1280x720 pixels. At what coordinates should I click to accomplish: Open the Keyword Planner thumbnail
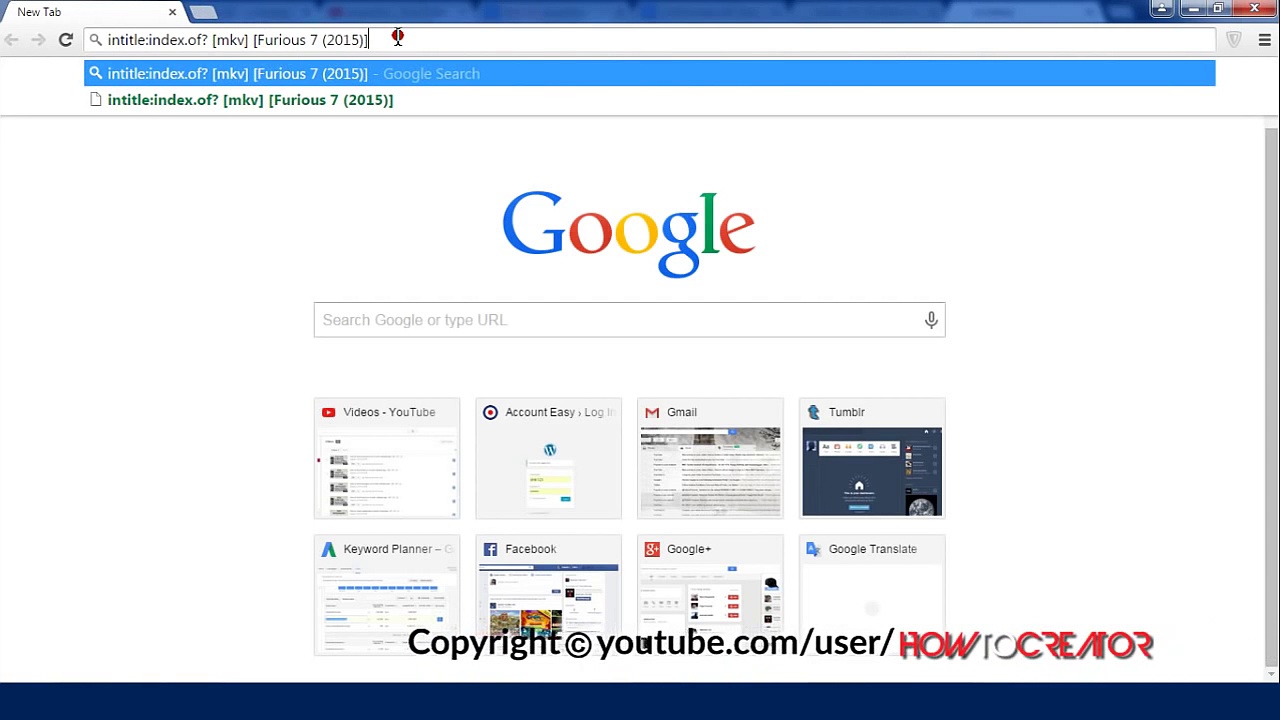tap(387, 595)
